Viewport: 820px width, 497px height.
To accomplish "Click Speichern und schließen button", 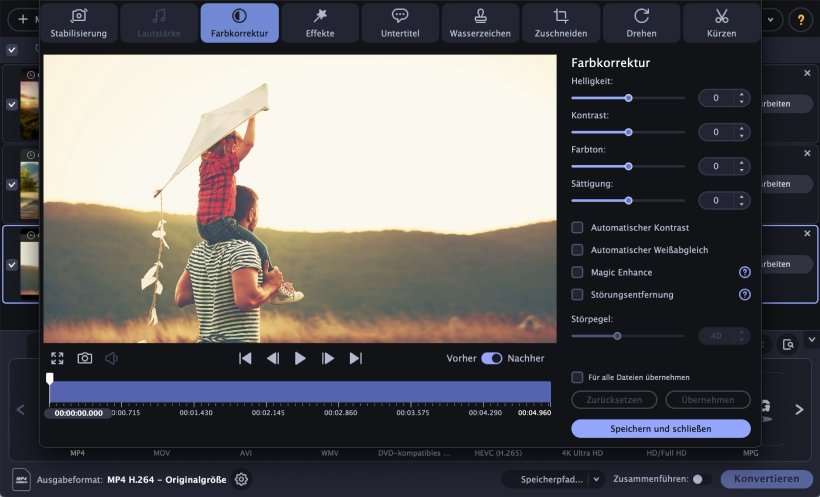I will point(660,428).
